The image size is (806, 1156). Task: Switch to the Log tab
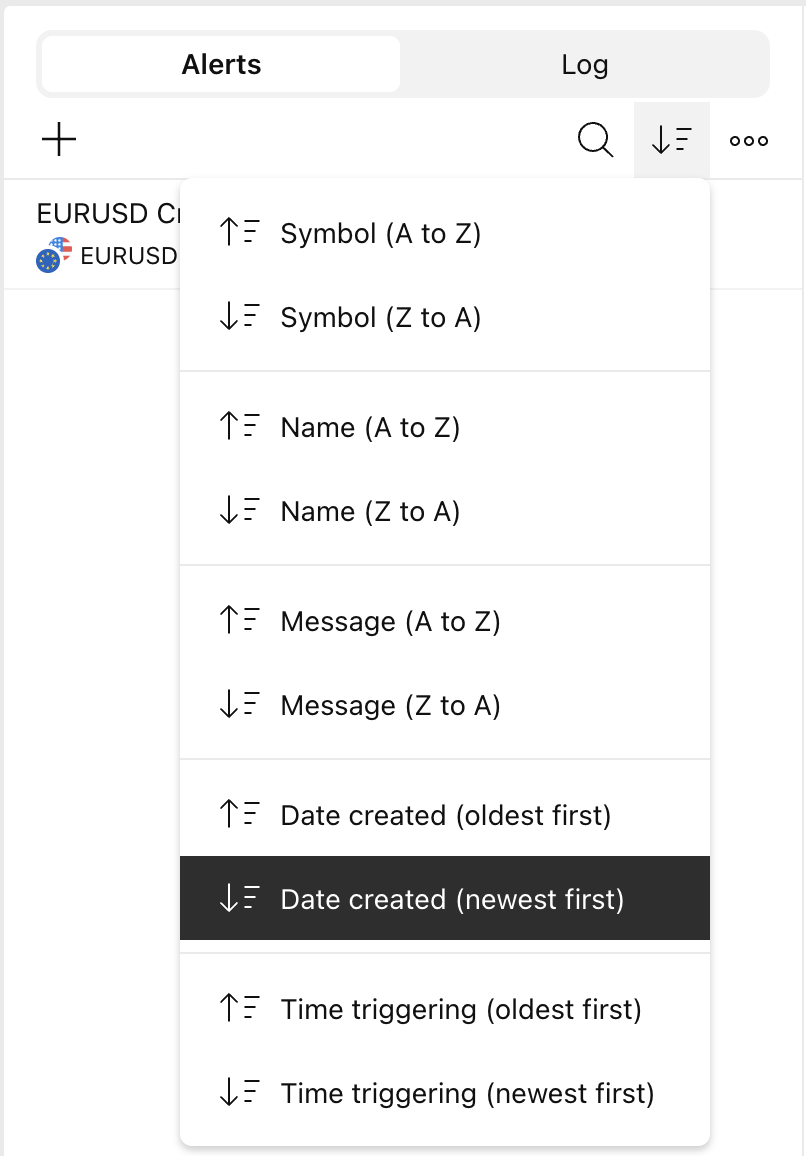tap(585, 65)
